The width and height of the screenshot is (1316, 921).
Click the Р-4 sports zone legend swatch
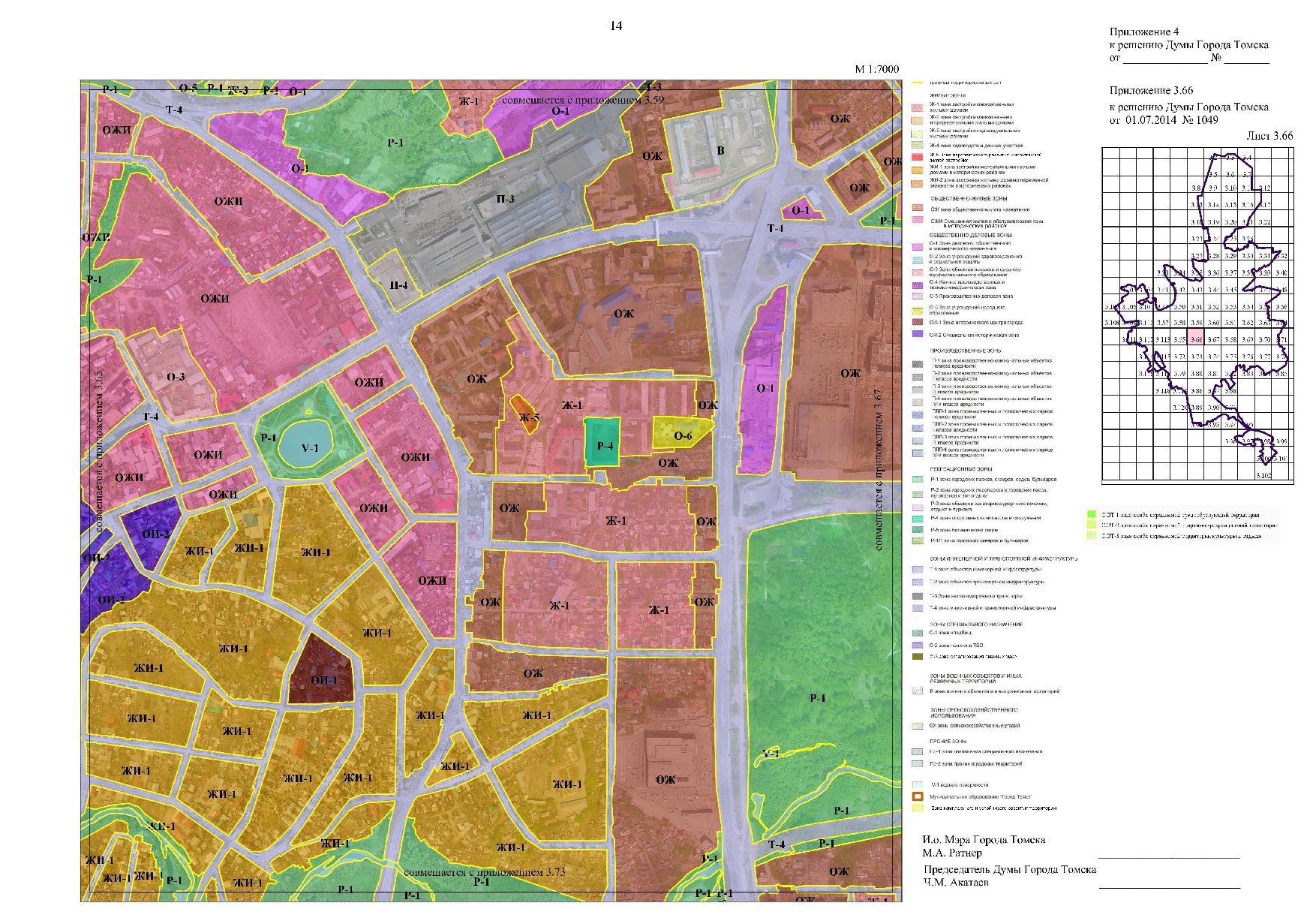[x=917, y=519]
